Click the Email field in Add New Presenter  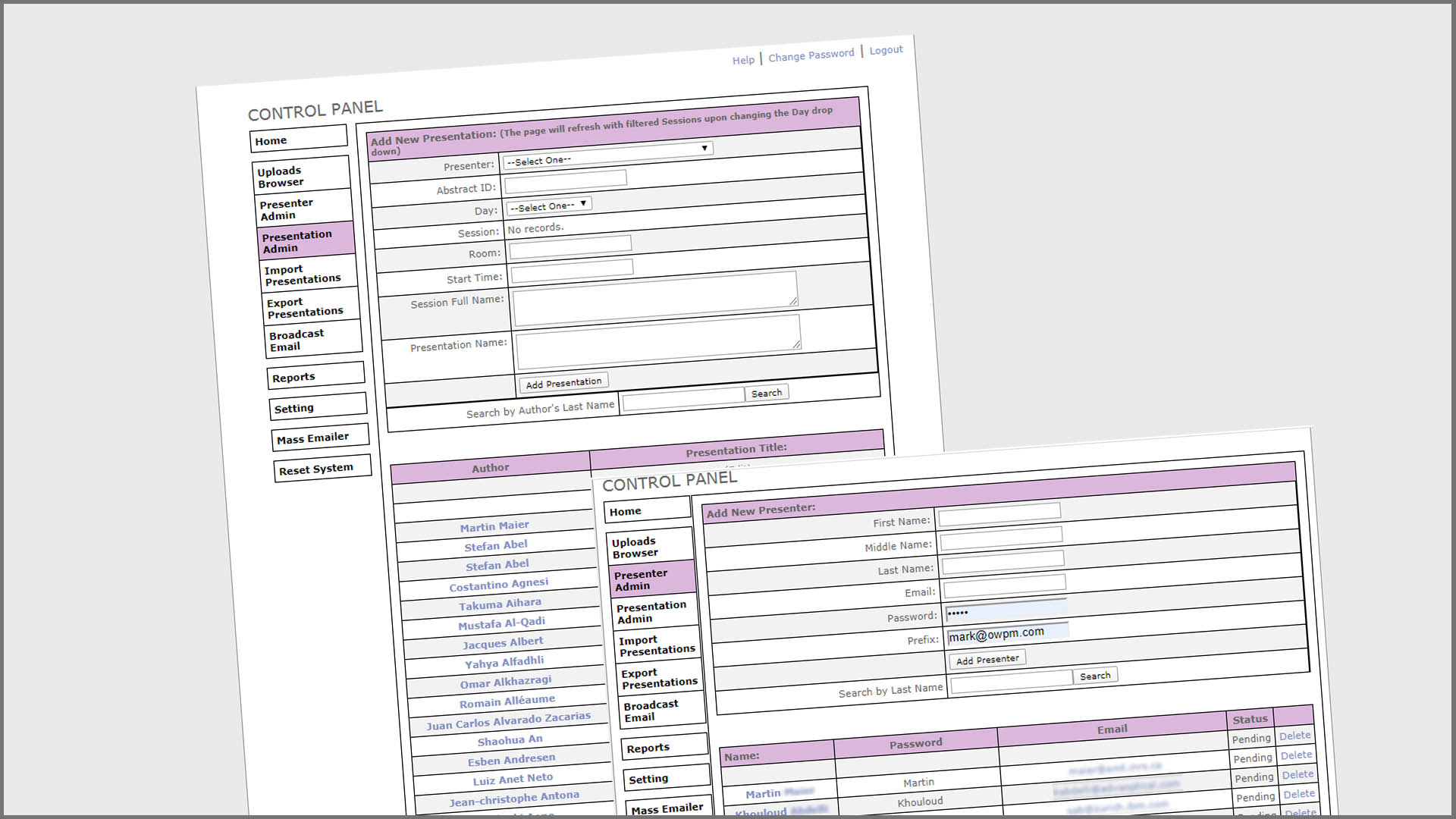[x=1004, y=585]
